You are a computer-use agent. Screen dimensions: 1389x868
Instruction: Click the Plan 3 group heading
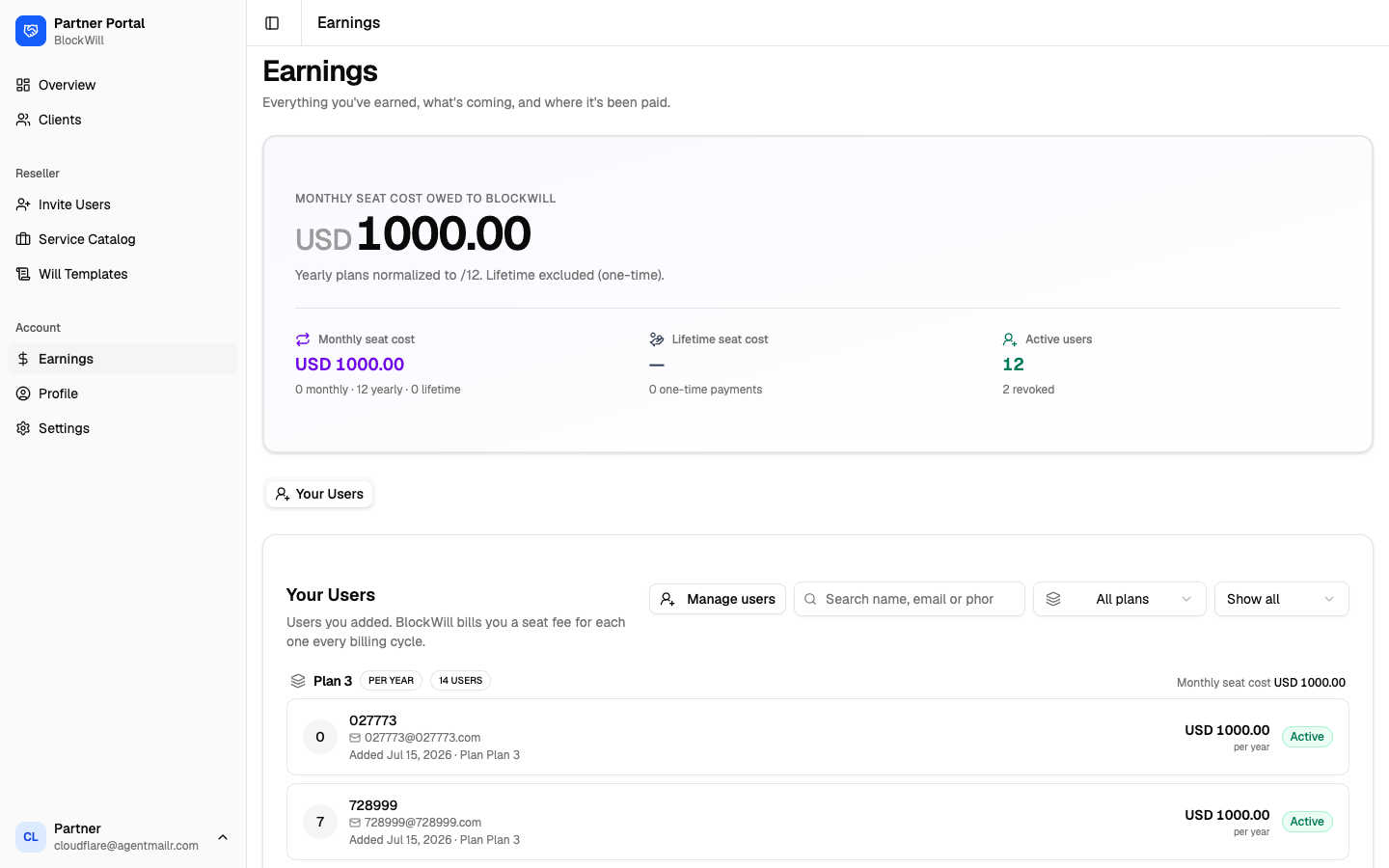pos(333,681)
